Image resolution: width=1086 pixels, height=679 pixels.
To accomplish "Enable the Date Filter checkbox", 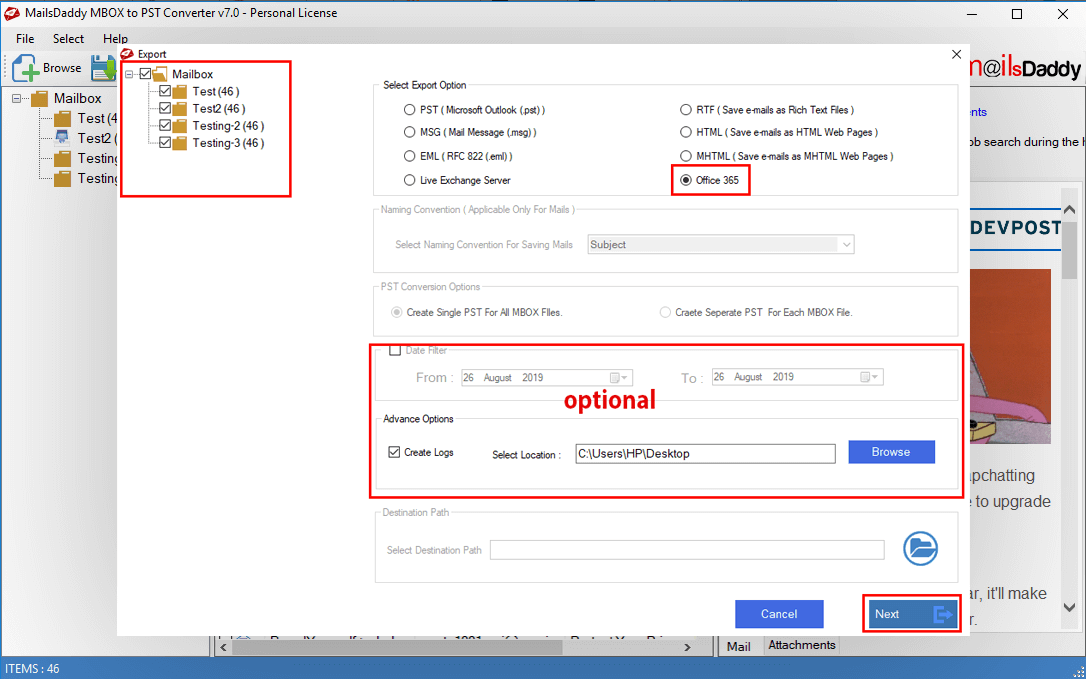I will (x=395, y=351).
